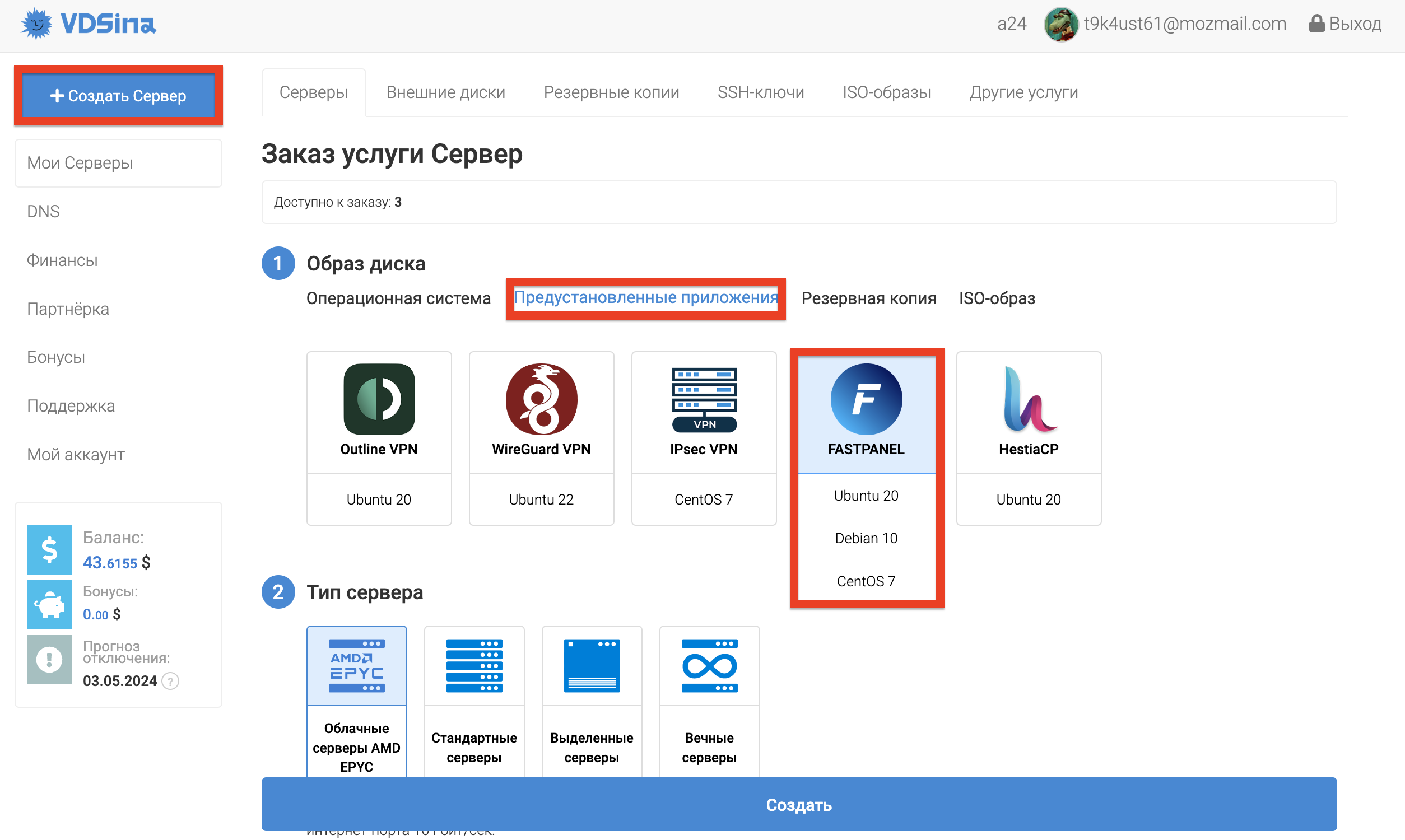
Task: Open the Другие услуги tab
Action: pyautogui.click(x=1023, y=92)
